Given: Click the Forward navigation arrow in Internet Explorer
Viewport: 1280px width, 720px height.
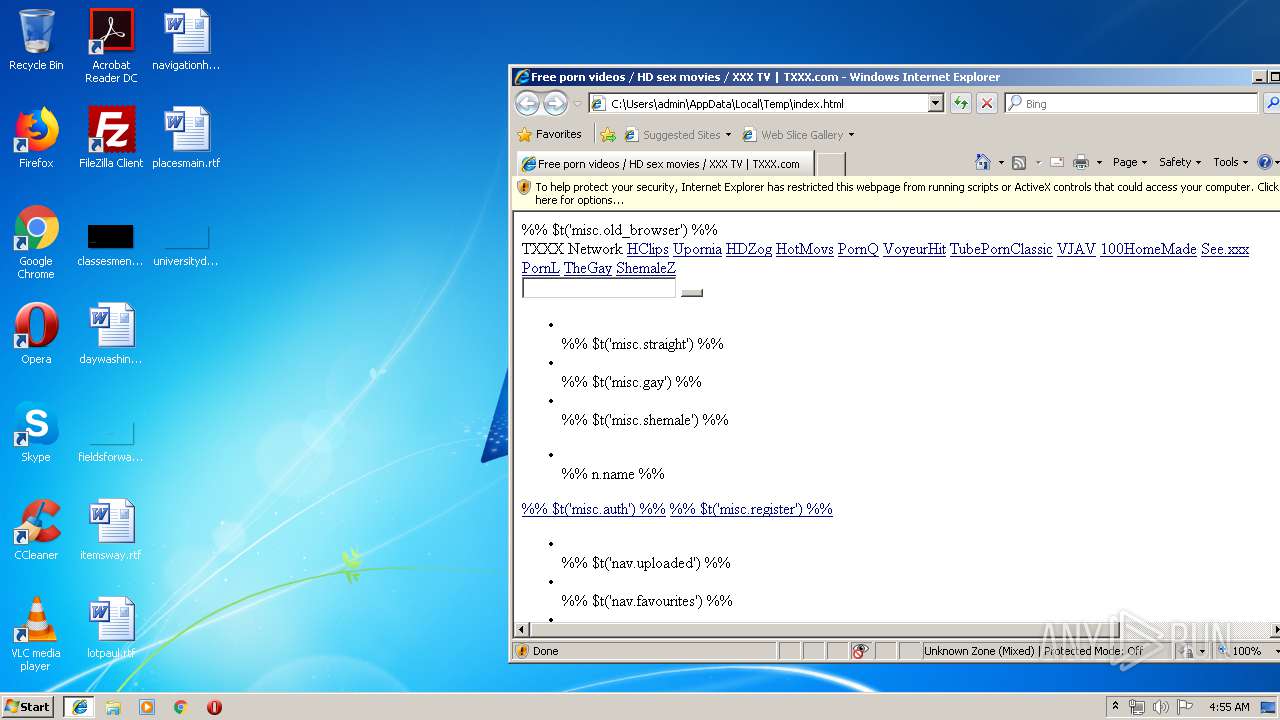Looking at the screenshot, I should click(x=554, y=103).
